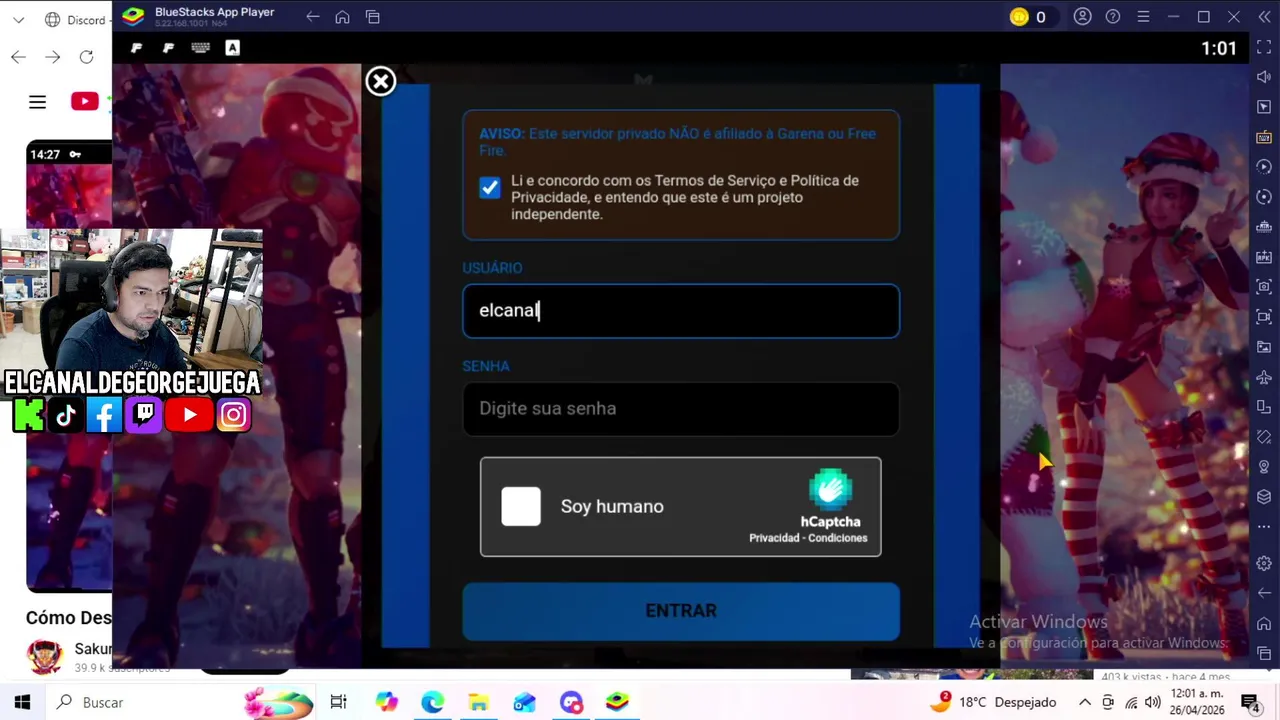Switch to the Discord browser tab

pos(78,20)
